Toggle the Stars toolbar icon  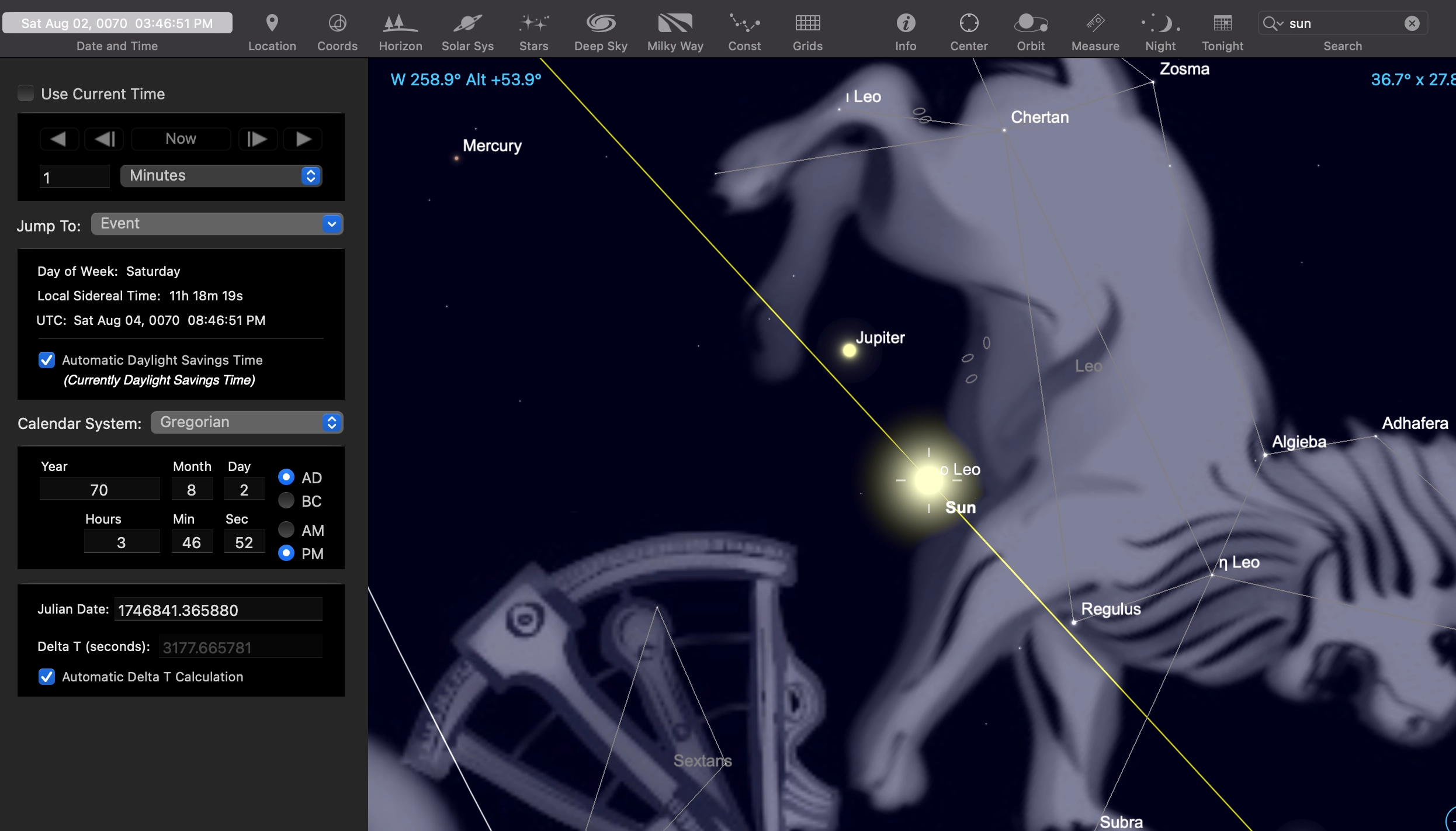point(533,23)
